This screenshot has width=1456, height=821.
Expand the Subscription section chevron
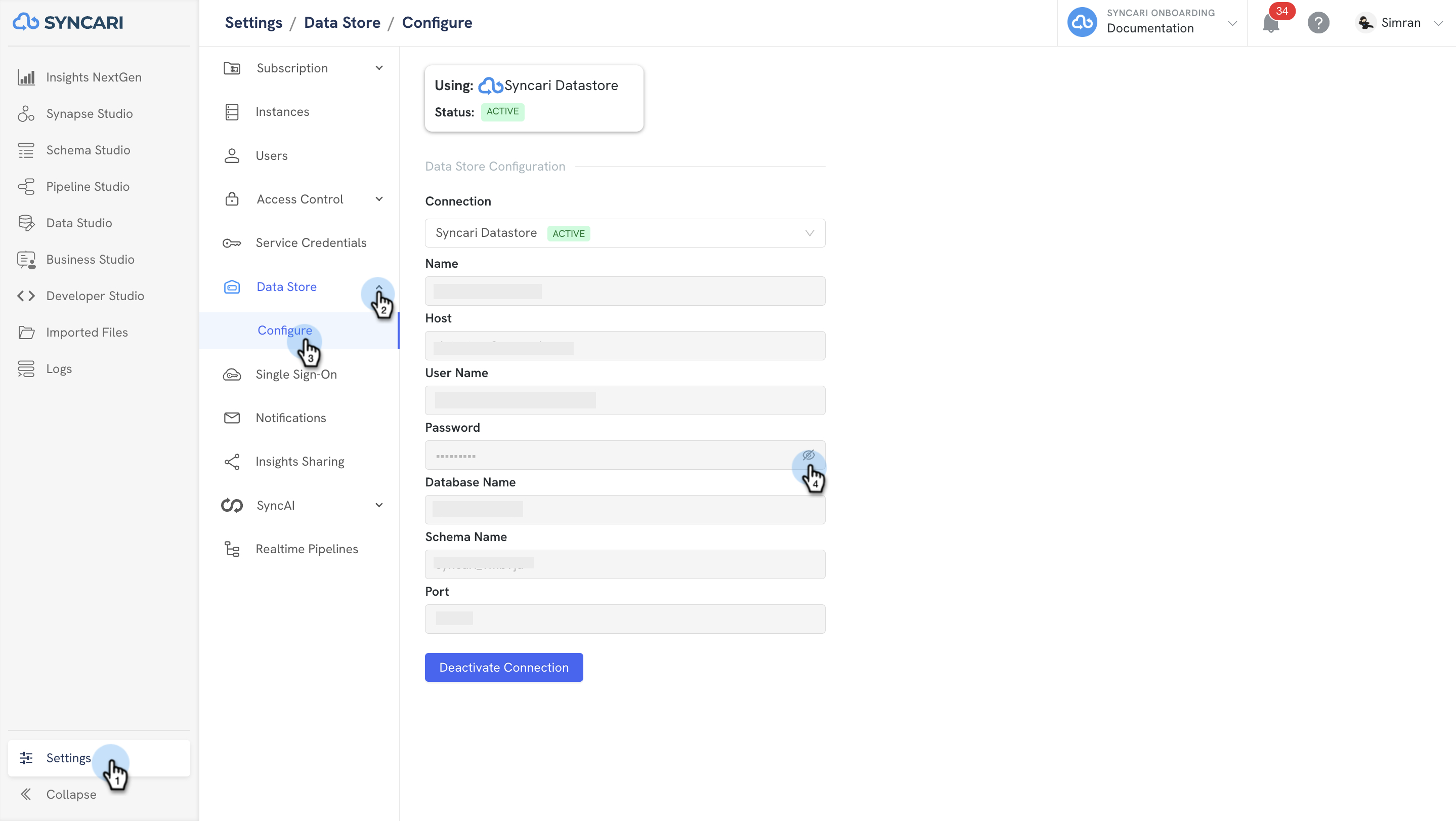tap(379, 68)
